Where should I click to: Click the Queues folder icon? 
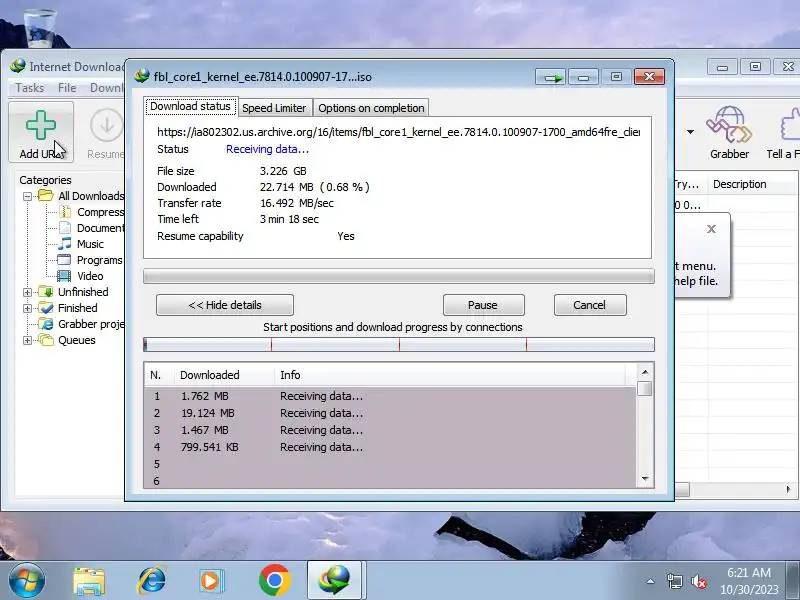[46, 340]
